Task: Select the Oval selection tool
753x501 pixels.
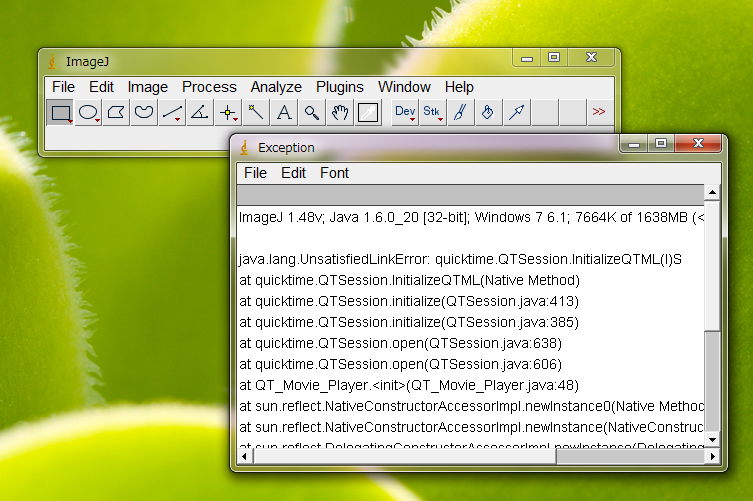Action: click(88, 113)
